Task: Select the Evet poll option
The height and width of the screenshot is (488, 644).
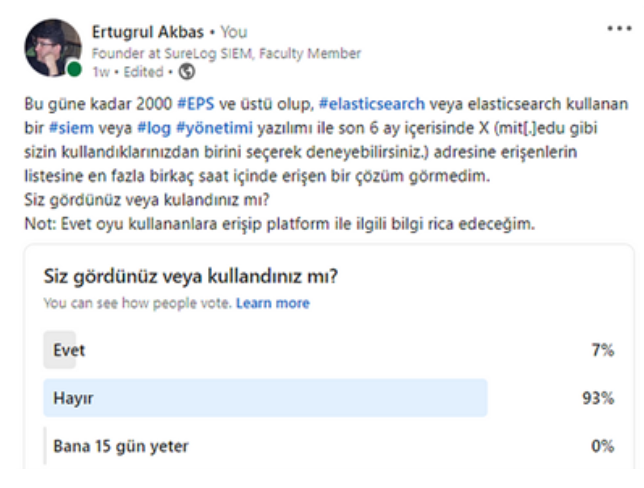Action: coord(70,350)
